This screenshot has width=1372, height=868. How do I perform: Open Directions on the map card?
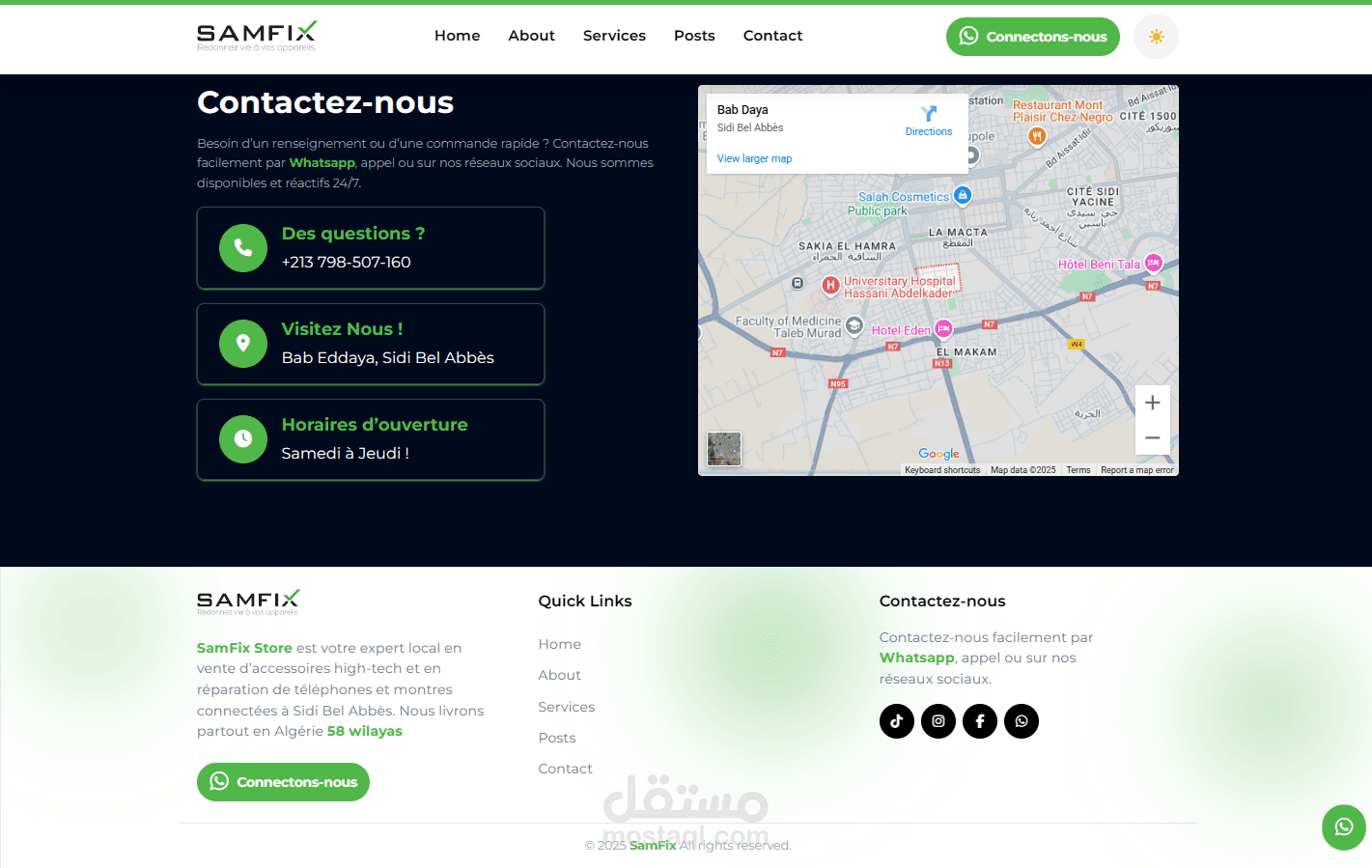929,121
